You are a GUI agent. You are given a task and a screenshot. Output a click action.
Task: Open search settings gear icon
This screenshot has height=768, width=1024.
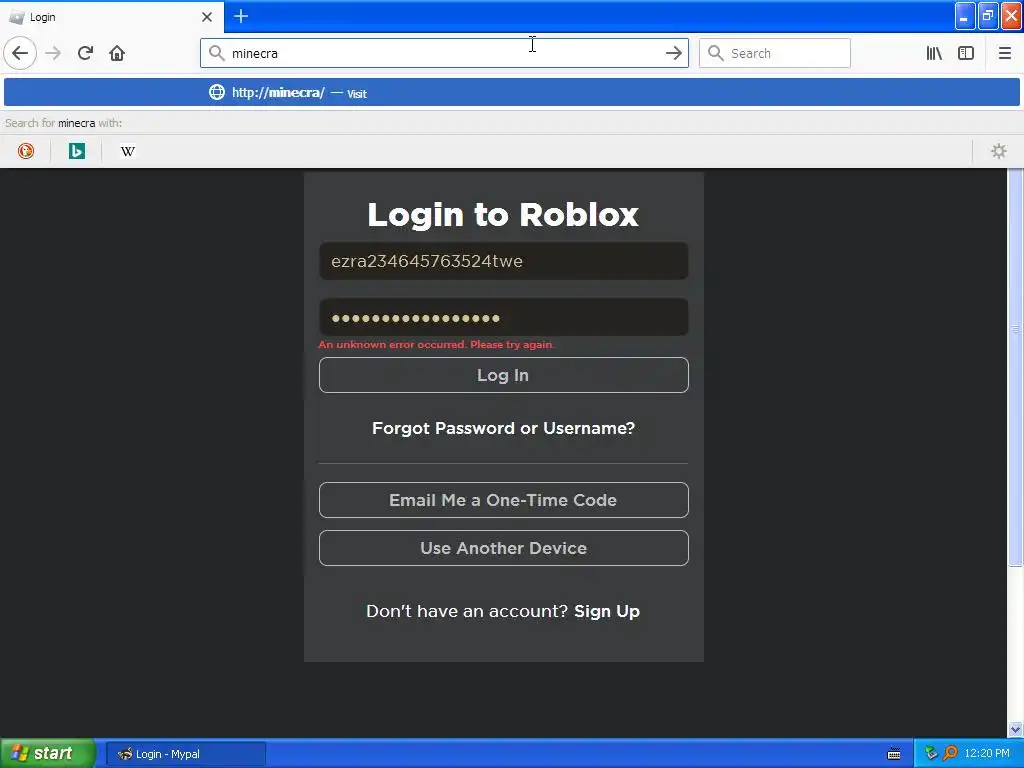pyautogui.click(x=999, y=152)
